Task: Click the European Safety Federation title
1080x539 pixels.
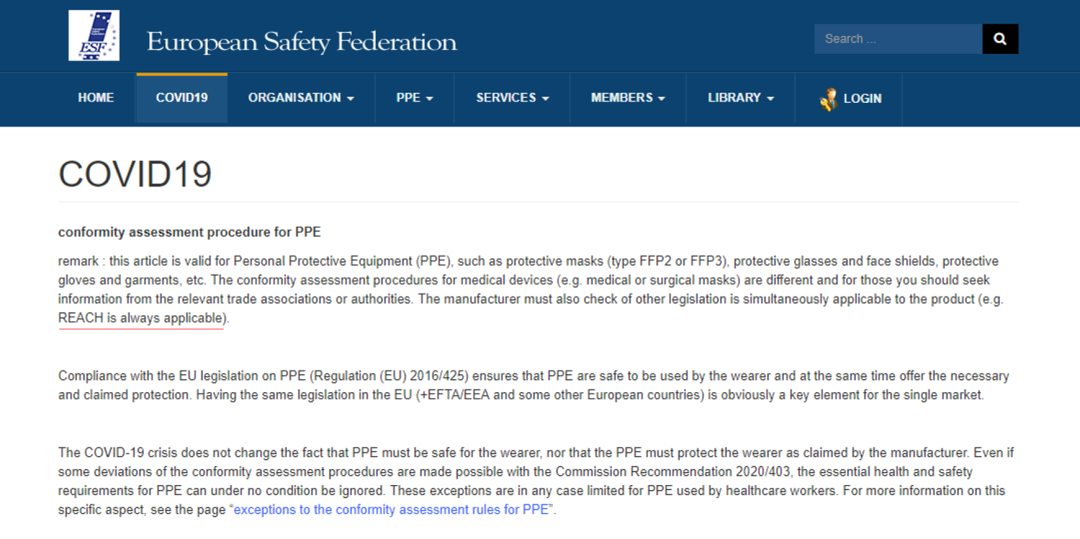Action: click(x=301, y=42)
